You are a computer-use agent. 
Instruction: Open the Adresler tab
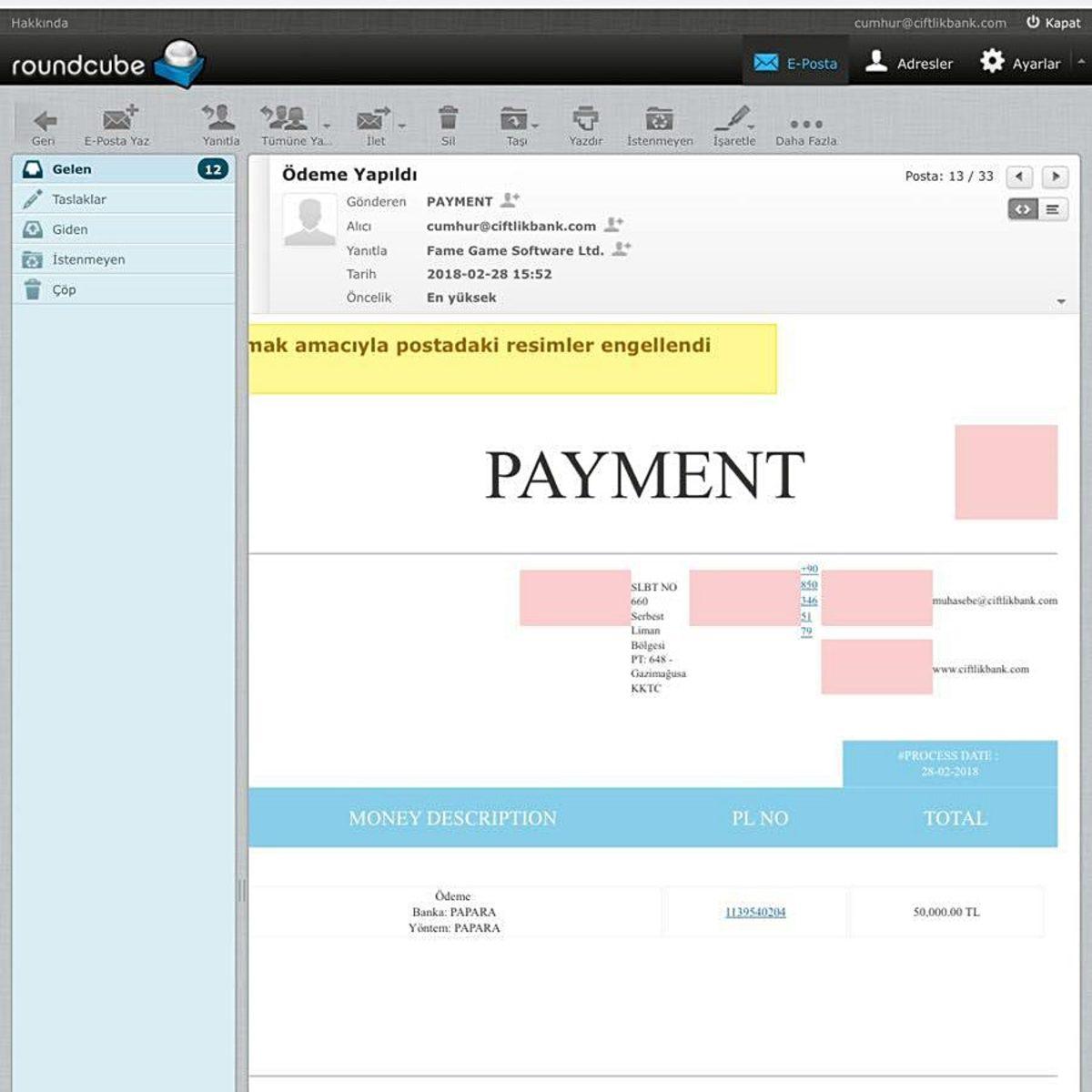tap(908, 63)
